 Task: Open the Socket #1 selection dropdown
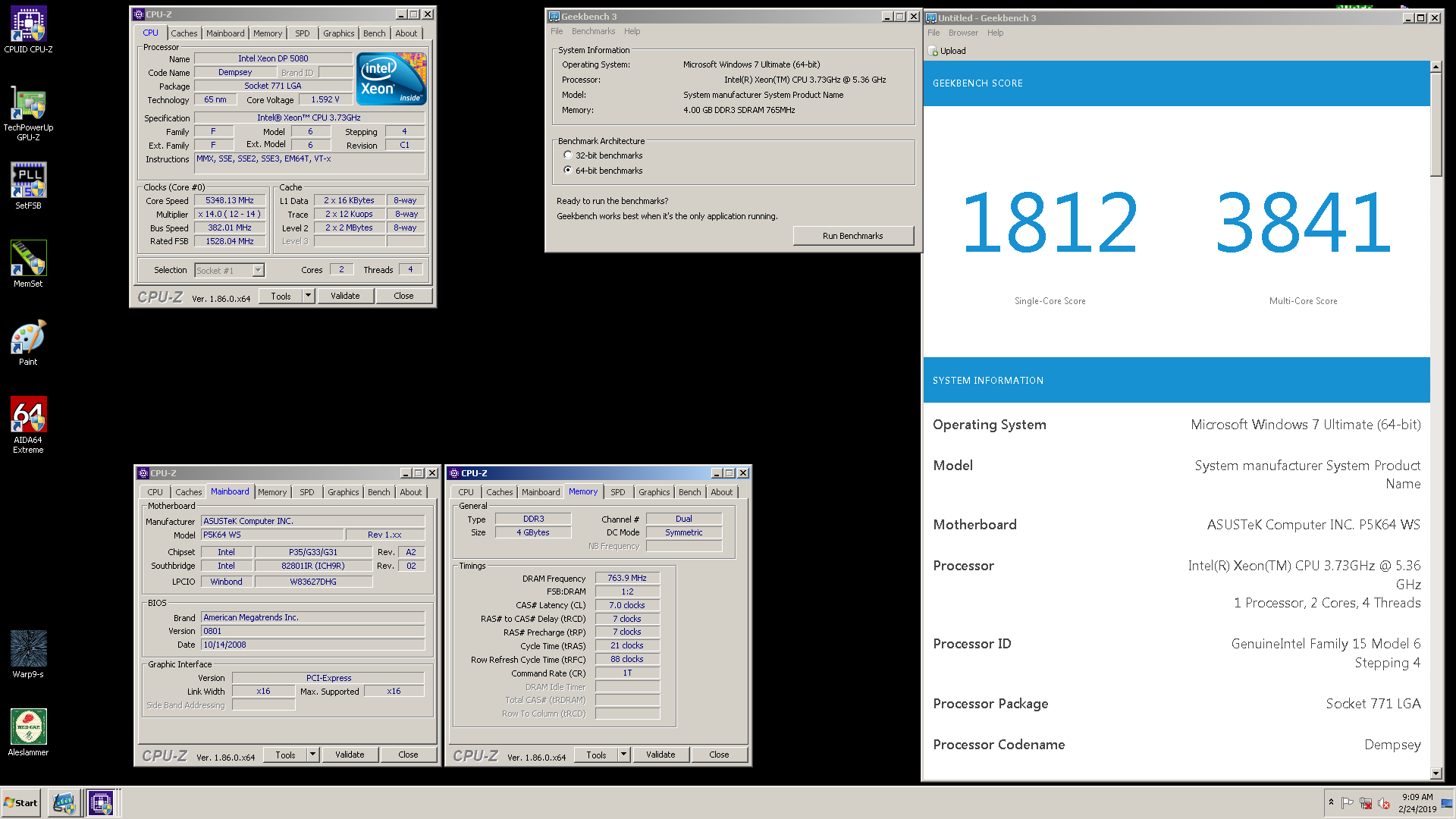click(x=258, y=271)
